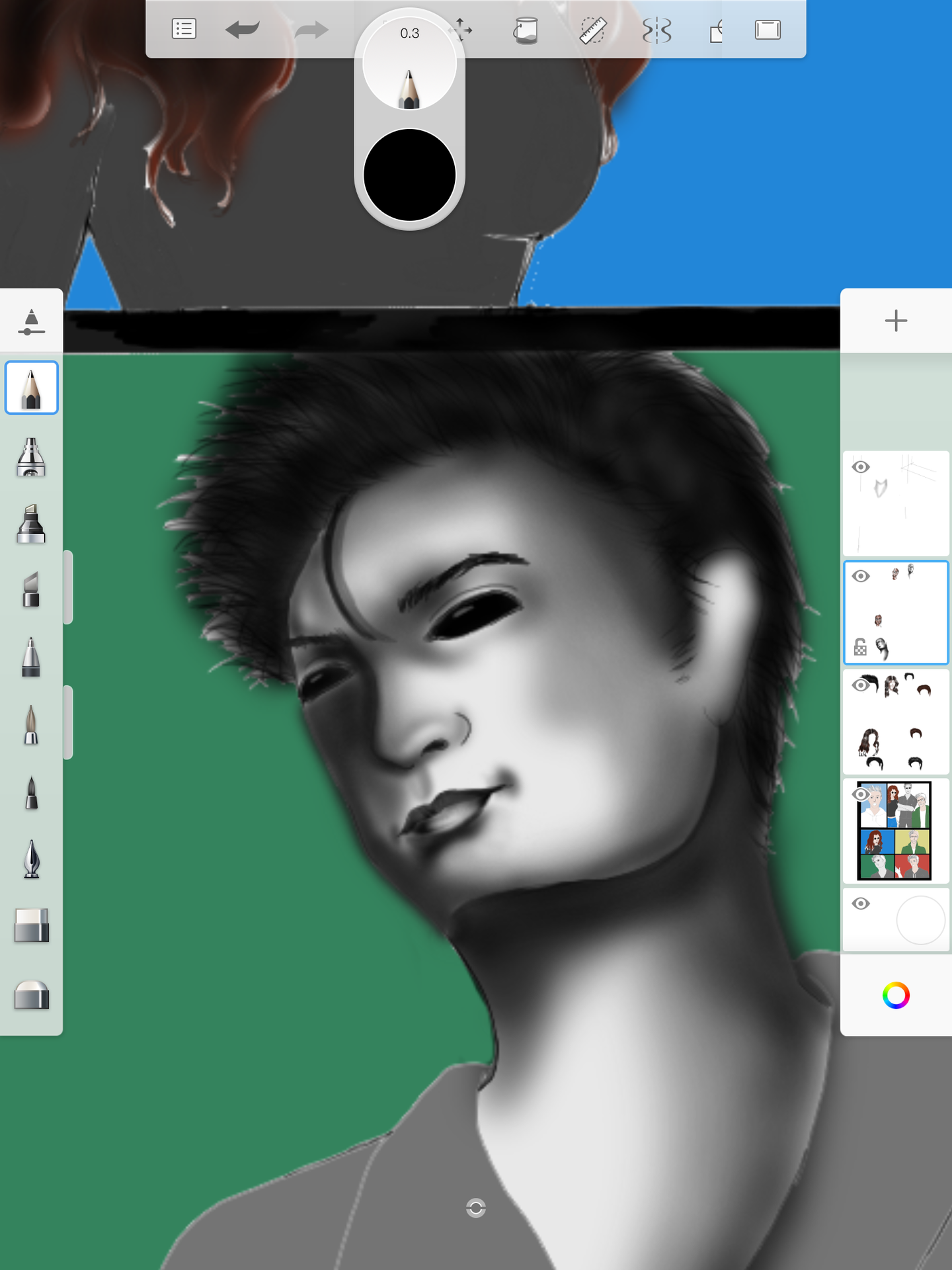Select the Fill bucket tool
This screenshot has height=1270, width=952.
pos(526,30)
